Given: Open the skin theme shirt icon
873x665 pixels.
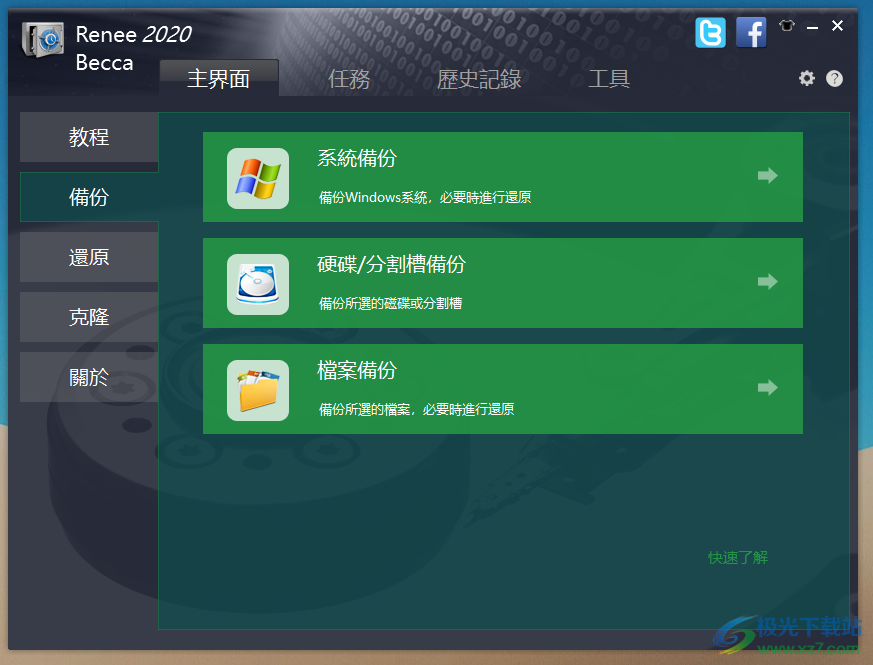Looking at the screenshot, I should pos(786,26).
